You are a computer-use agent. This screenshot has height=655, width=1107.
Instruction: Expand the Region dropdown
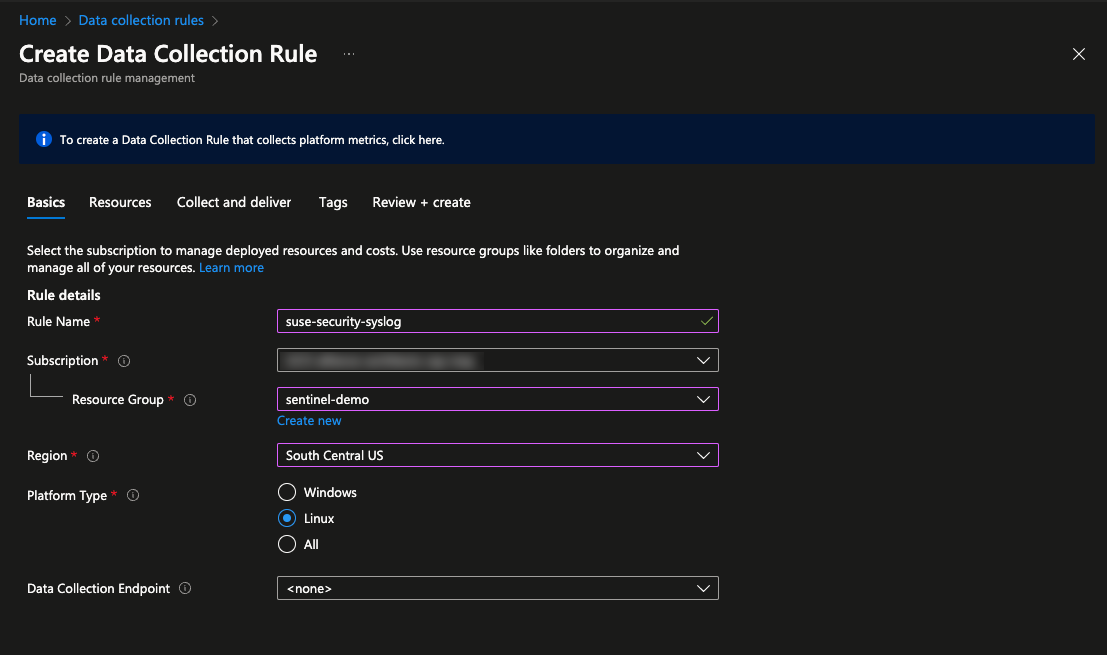[x=703, y=455]
